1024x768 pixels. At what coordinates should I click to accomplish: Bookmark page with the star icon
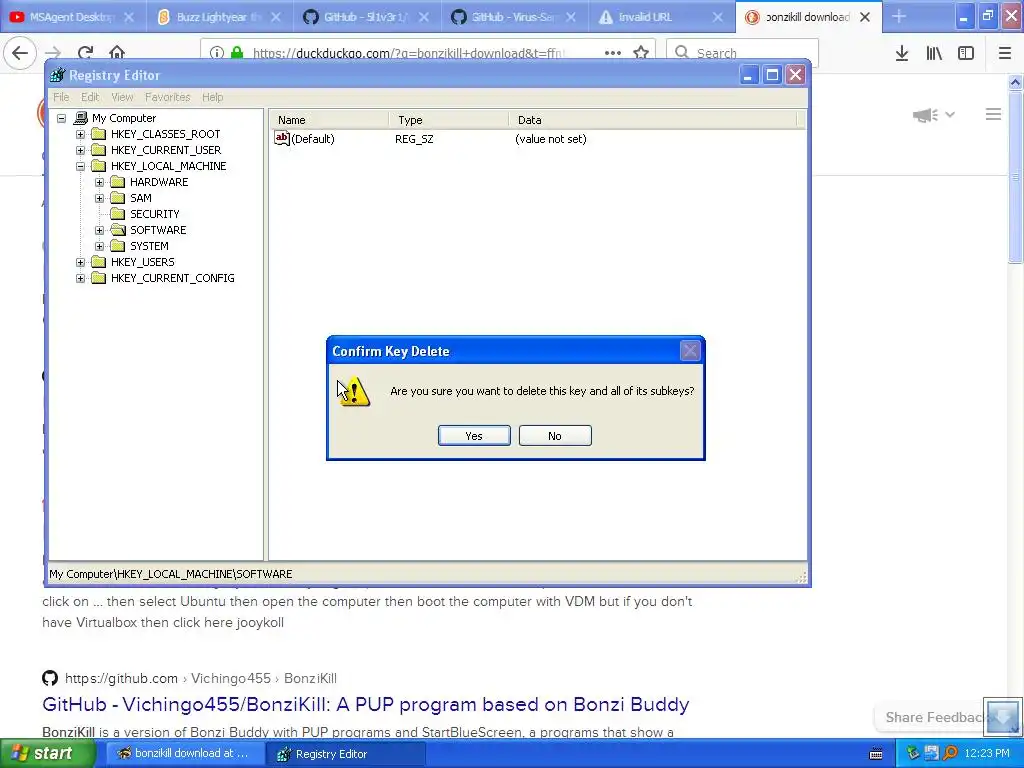pos(641,53)
